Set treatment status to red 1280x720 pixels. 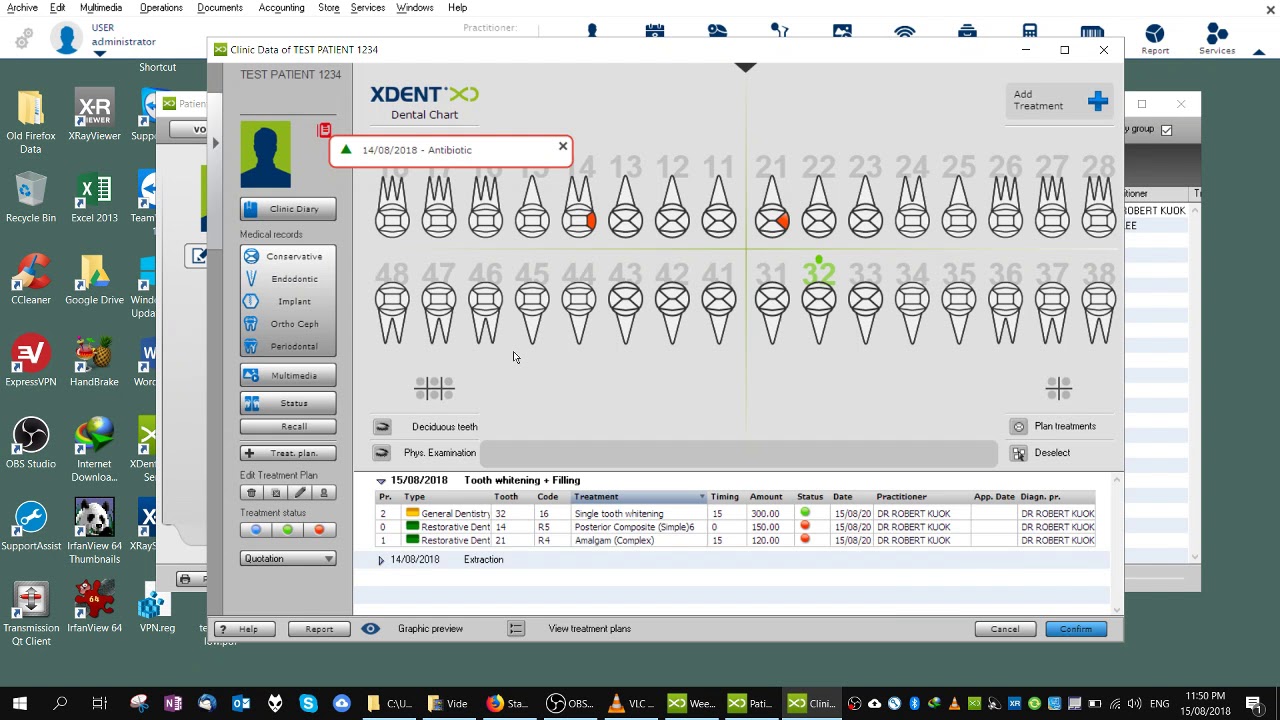pos(320,530)
